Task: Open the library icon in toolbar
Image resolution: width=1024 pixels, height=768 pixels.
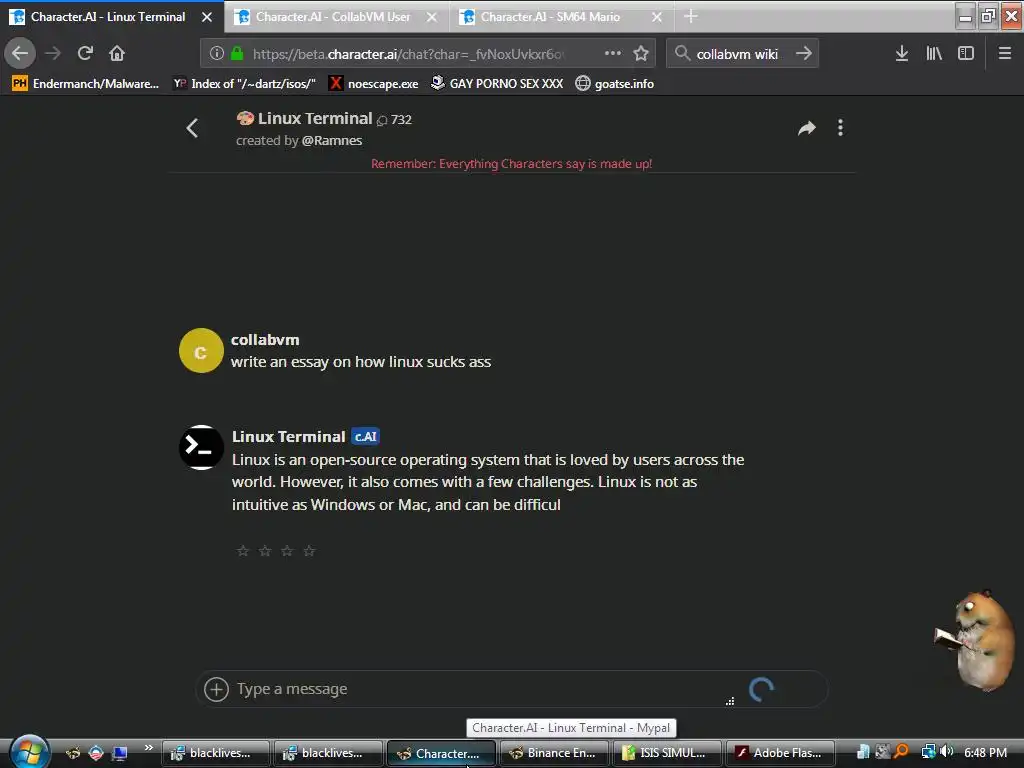Action: pyautogui.click(x=934, y=54)
